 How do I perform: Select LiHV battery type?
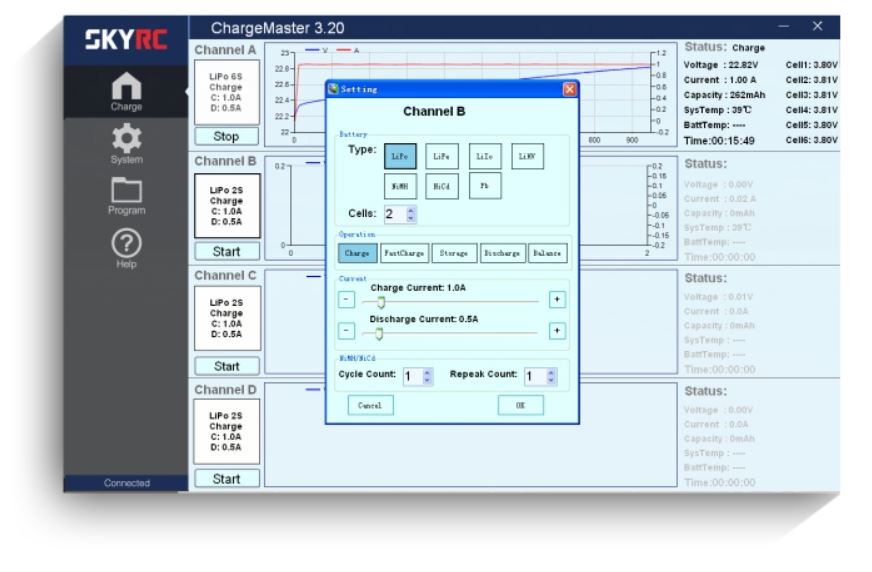click(527, 156)
